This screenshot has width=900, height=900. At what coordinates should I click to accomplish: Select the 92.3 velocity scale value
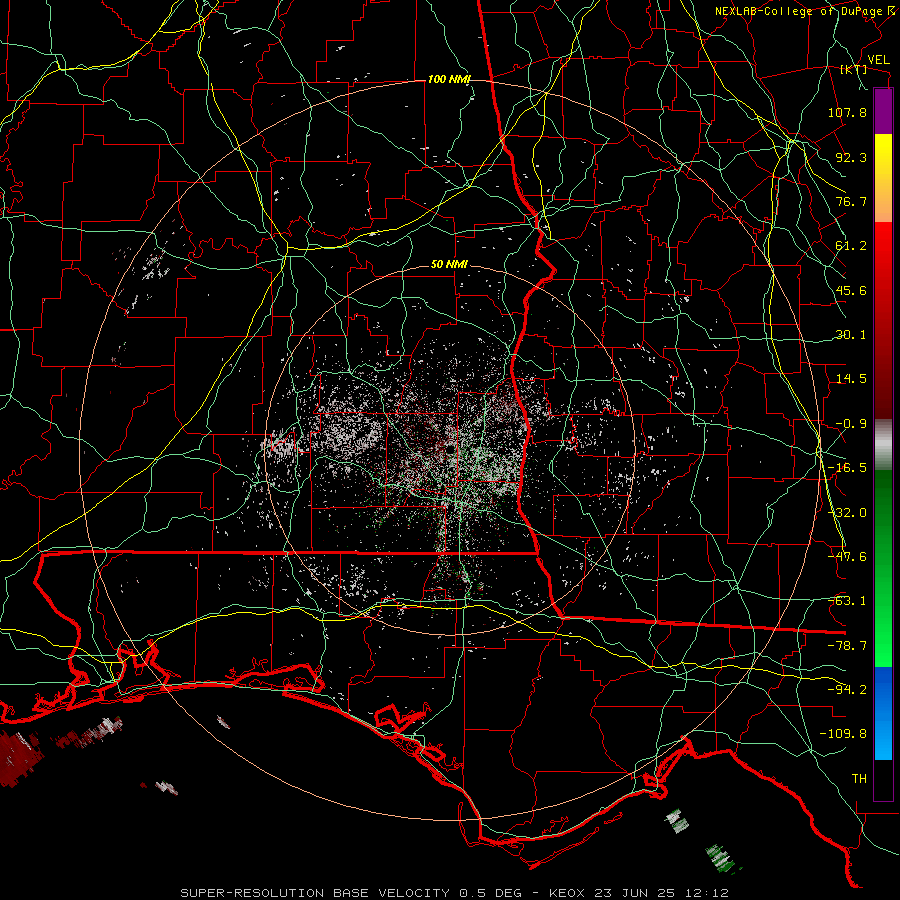pos(851,157)
